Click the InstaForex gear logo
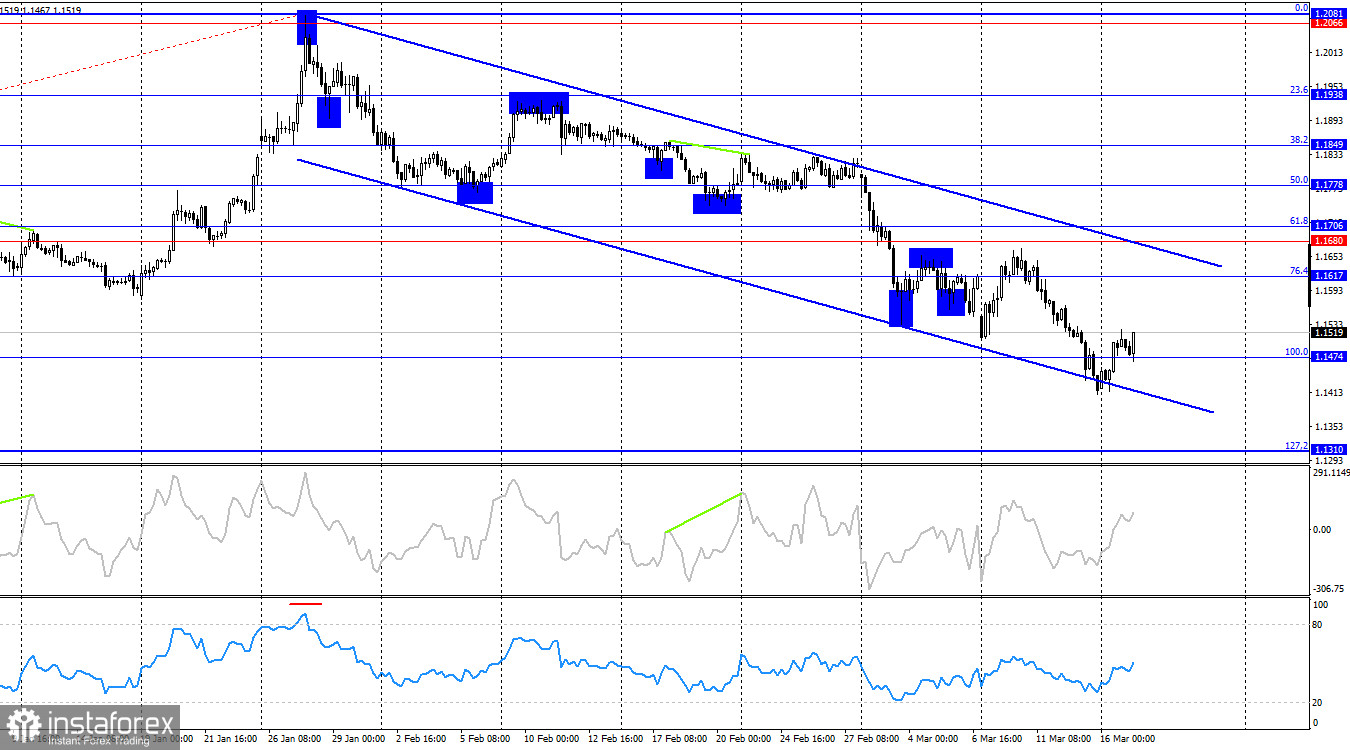The image size is (1350, 750). 22,722
